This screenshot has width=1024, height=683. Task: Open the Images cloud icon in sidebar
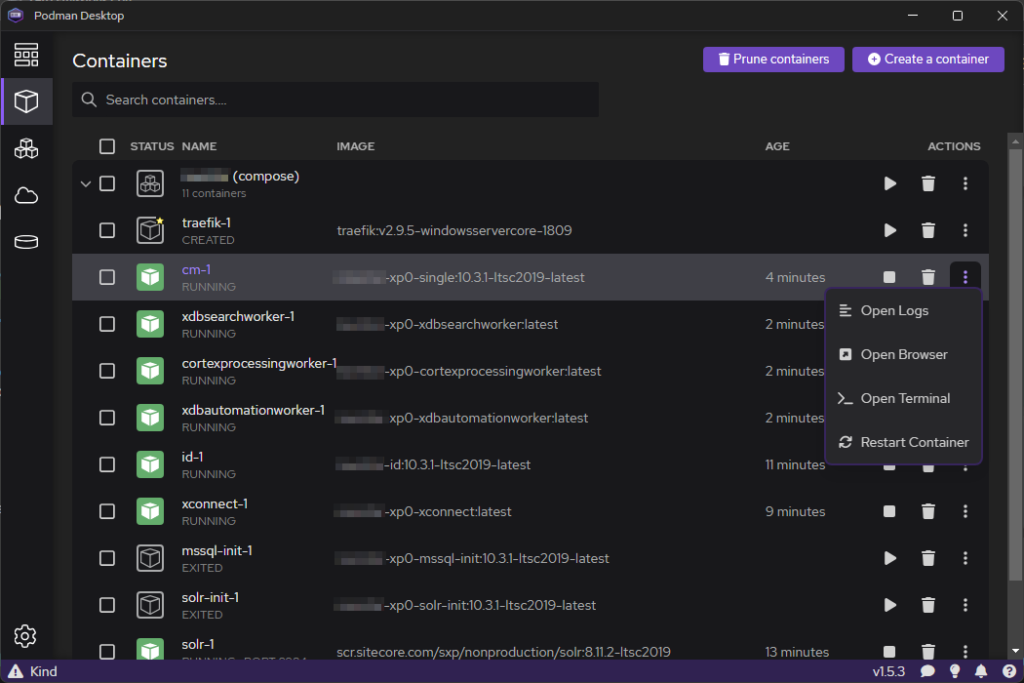pos(26,195)
